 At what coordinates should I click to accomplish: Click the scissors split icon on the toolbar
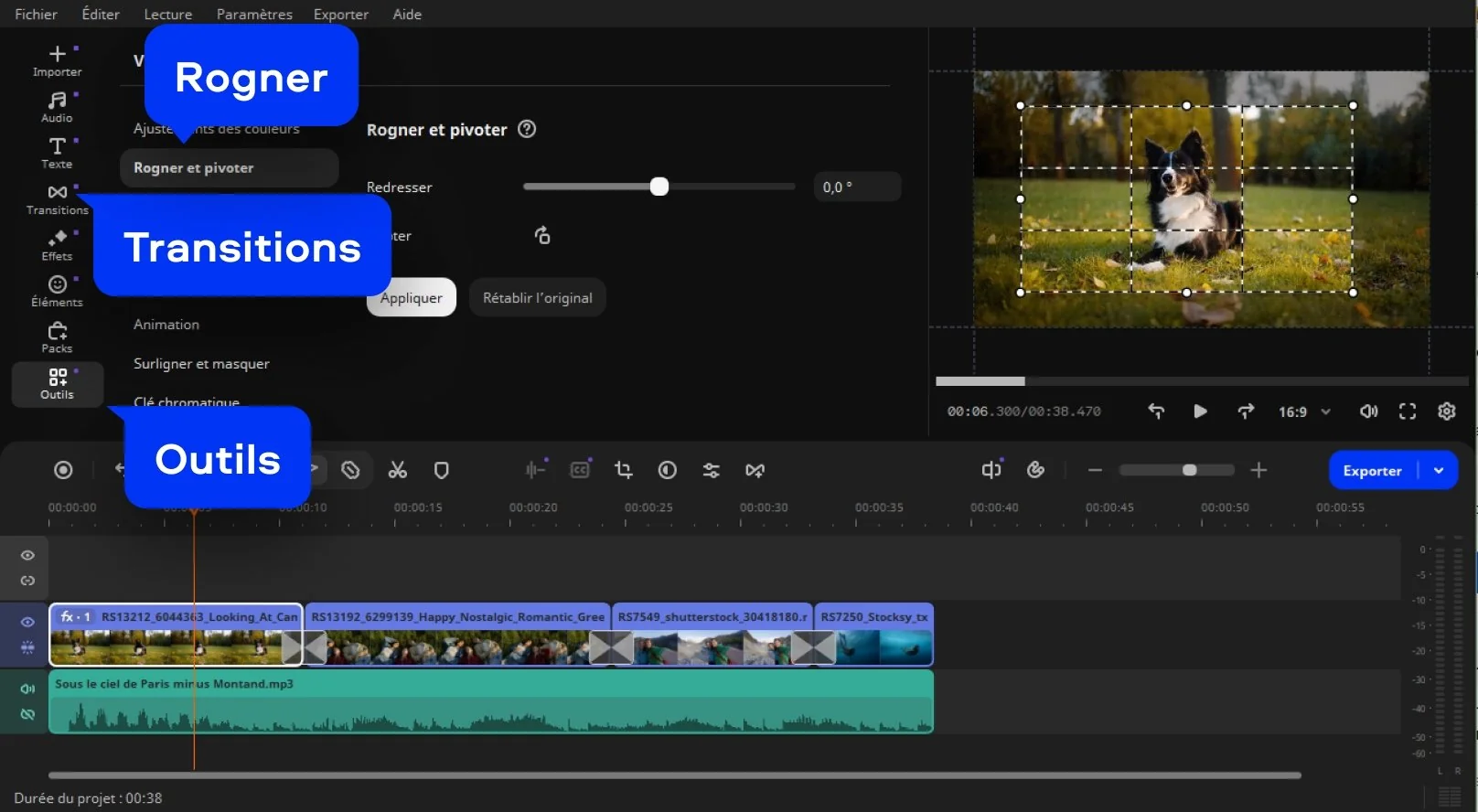pos(397,470)
